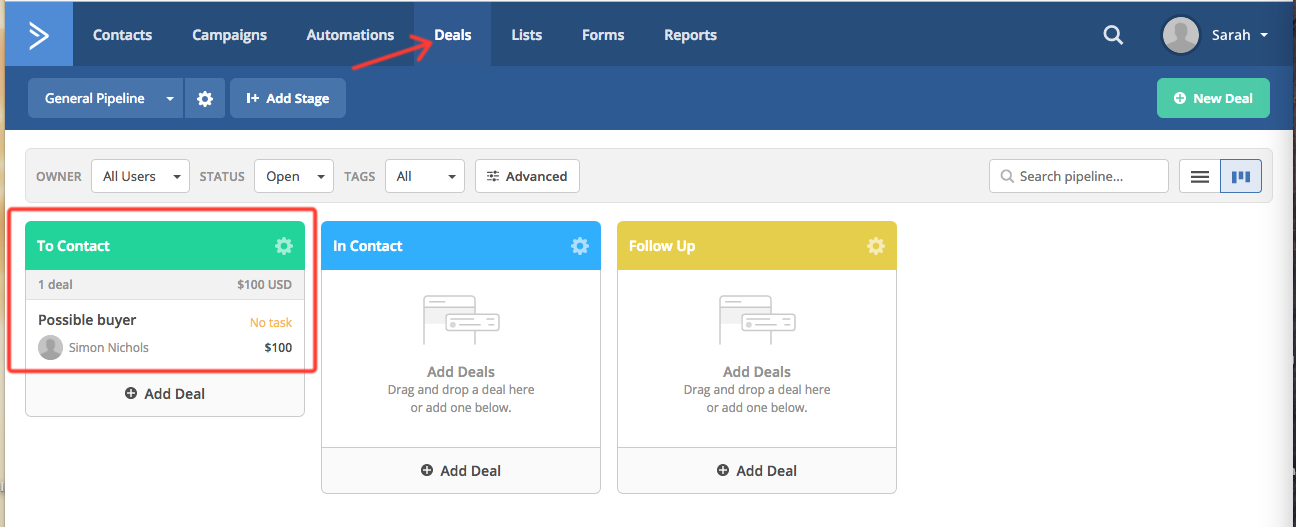Open the Automations menu item
The image size is (1296, 527).
point(350,35)
